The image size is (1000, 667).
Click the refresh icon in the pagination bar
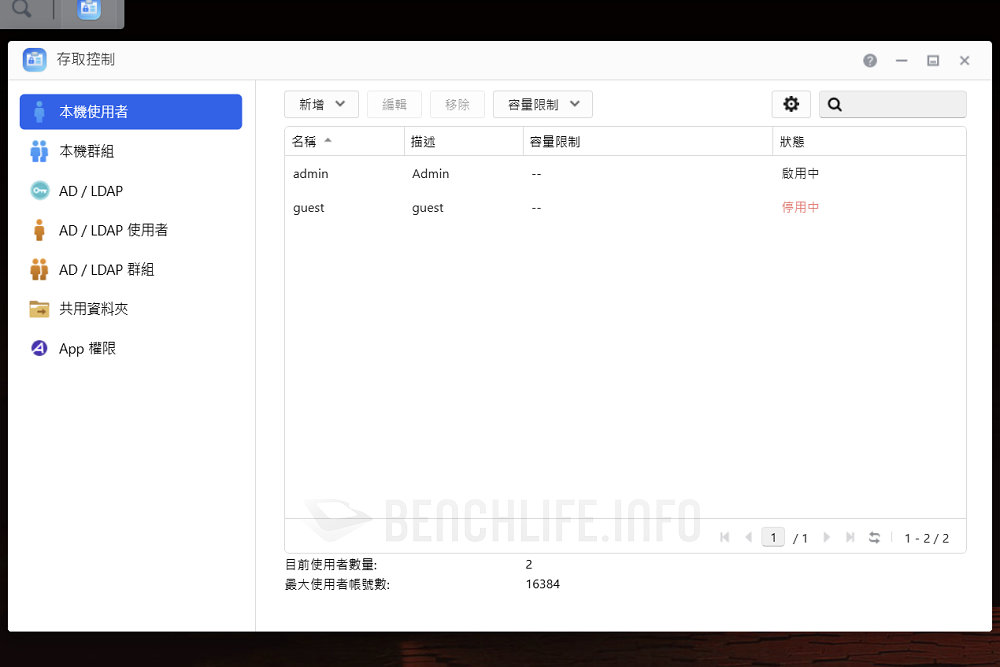[875, 538]
